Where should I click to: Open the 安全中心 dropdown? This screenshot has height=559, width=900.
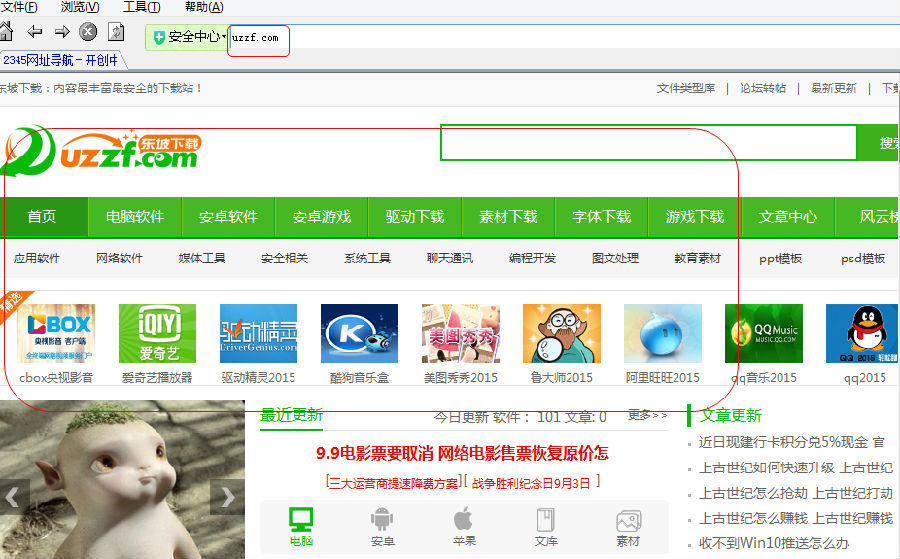click(x=187, y=37)
